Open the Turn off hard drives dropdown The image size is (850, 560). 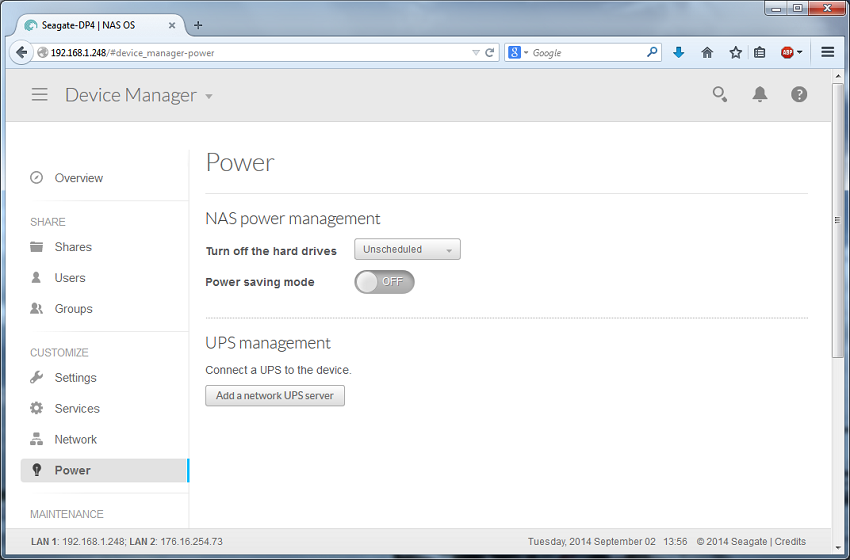point(407,249)
